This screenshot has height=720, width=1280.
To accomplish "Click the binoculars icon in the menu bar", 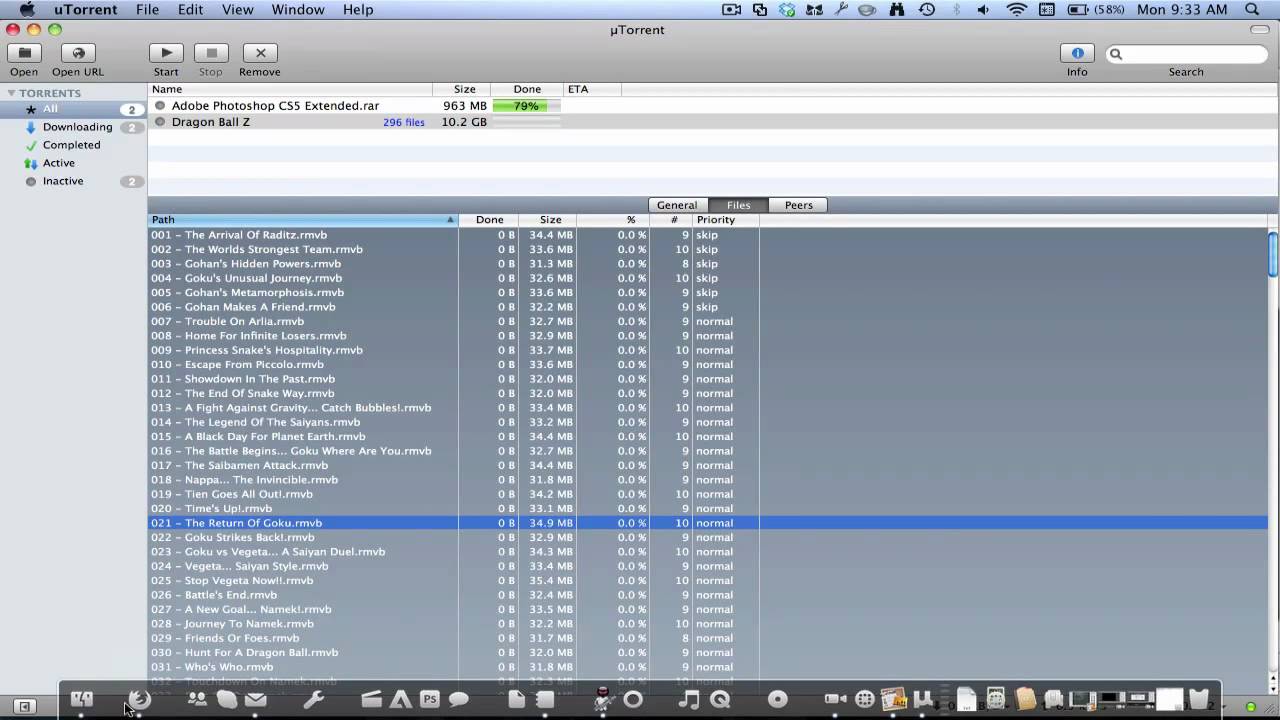I will pos(896,9).
